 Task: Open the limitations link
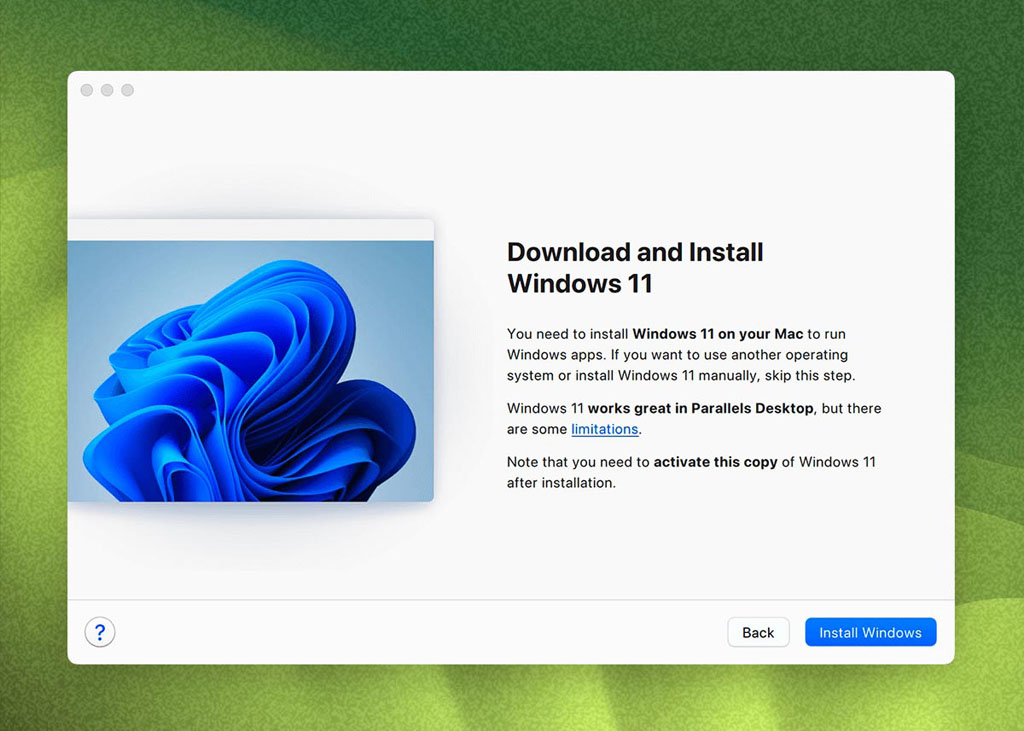point(605,429)
